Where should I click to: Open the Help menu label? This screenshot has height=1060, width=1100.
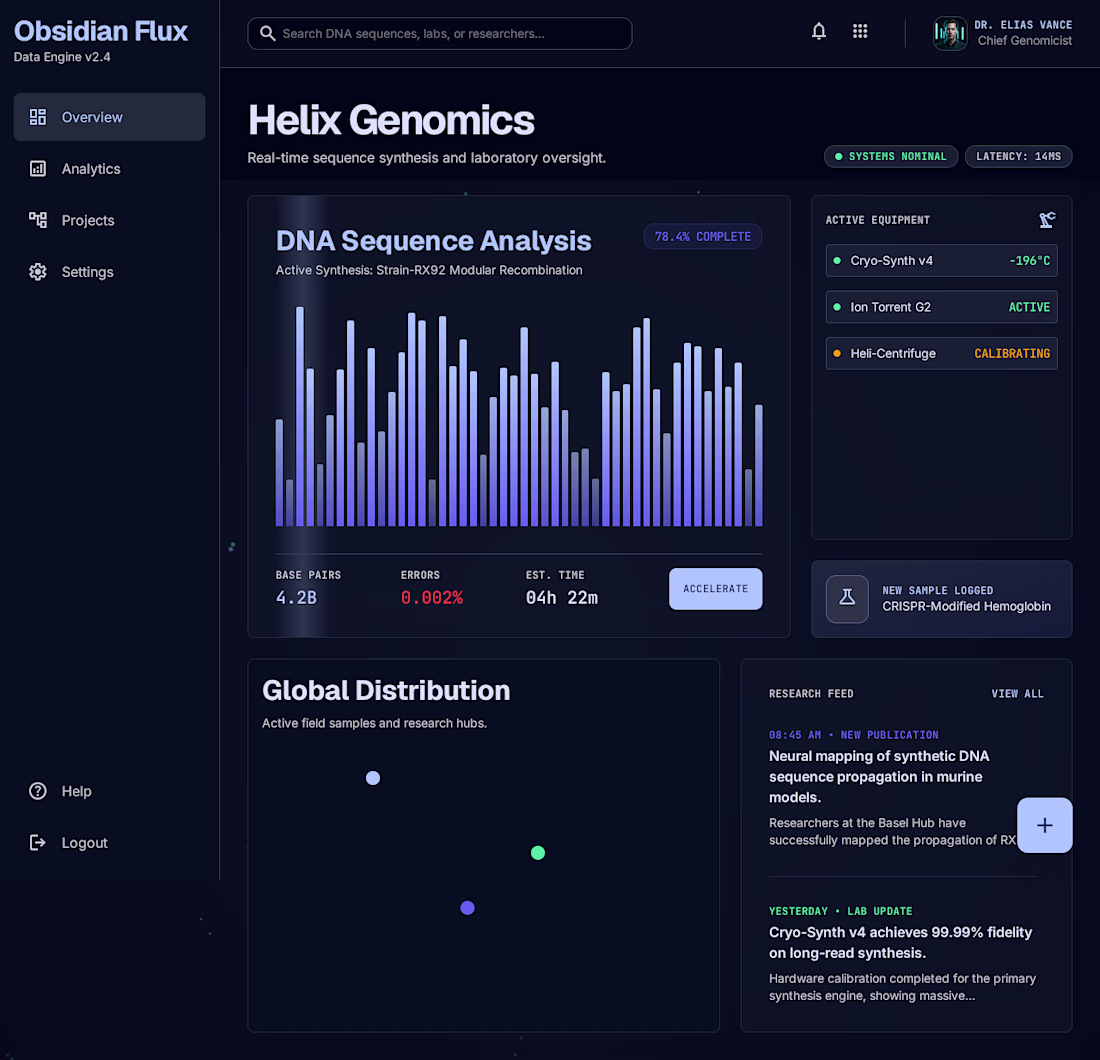click(x=76, y=791)
